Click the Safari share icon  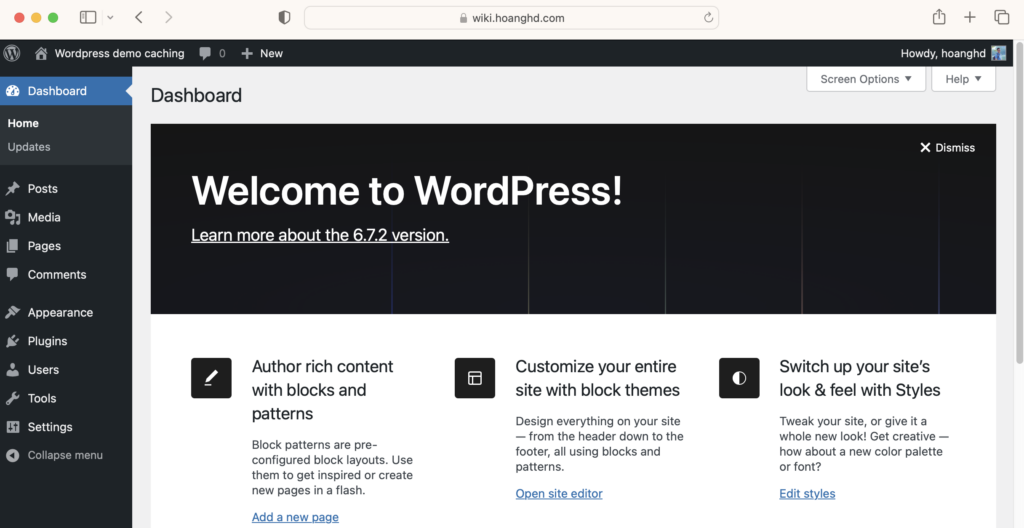tap(938, 17)
